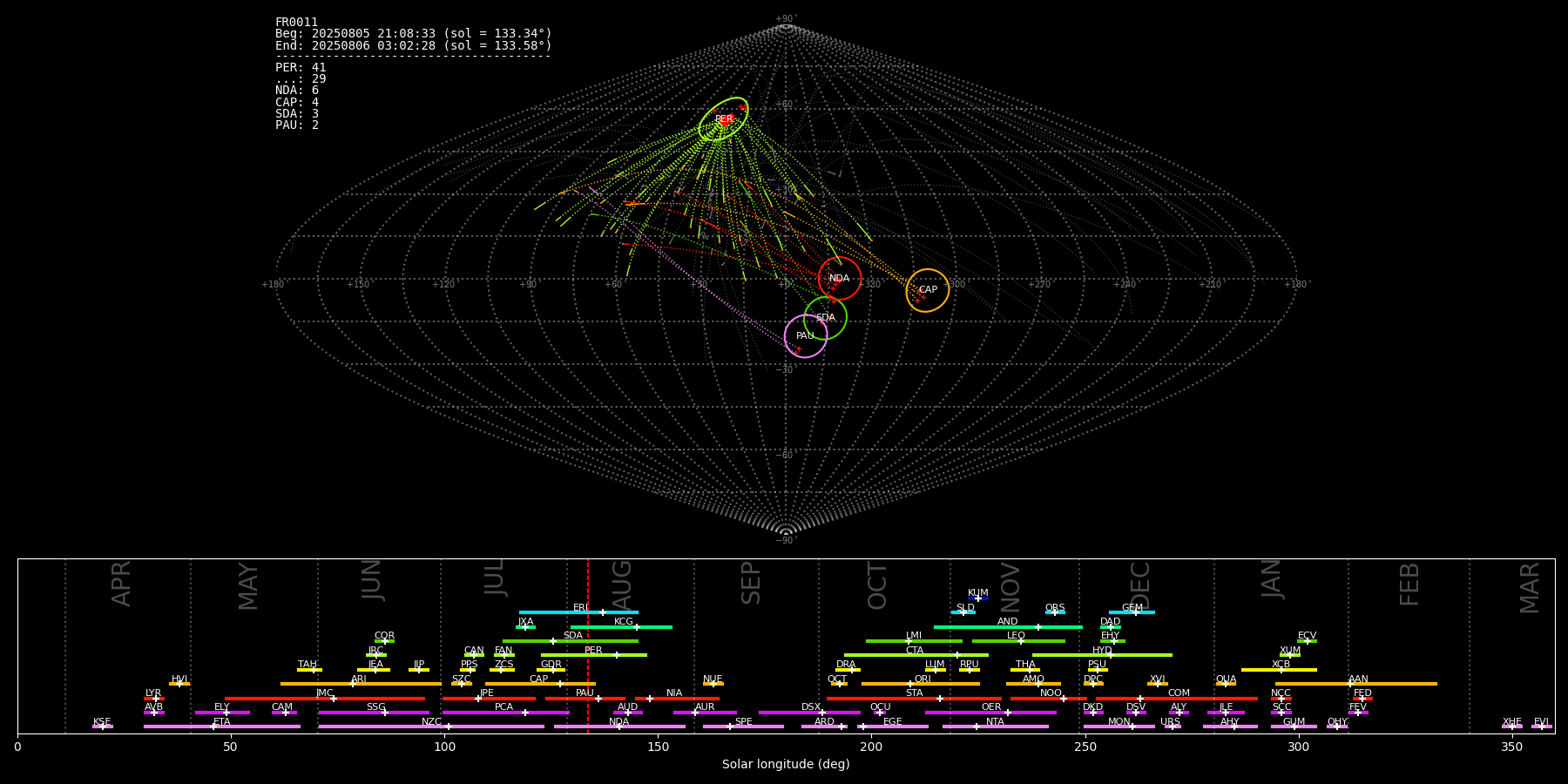Click the AUR shower bar
This screenshot has width=1568, height=784.
(x=705, y=713)
